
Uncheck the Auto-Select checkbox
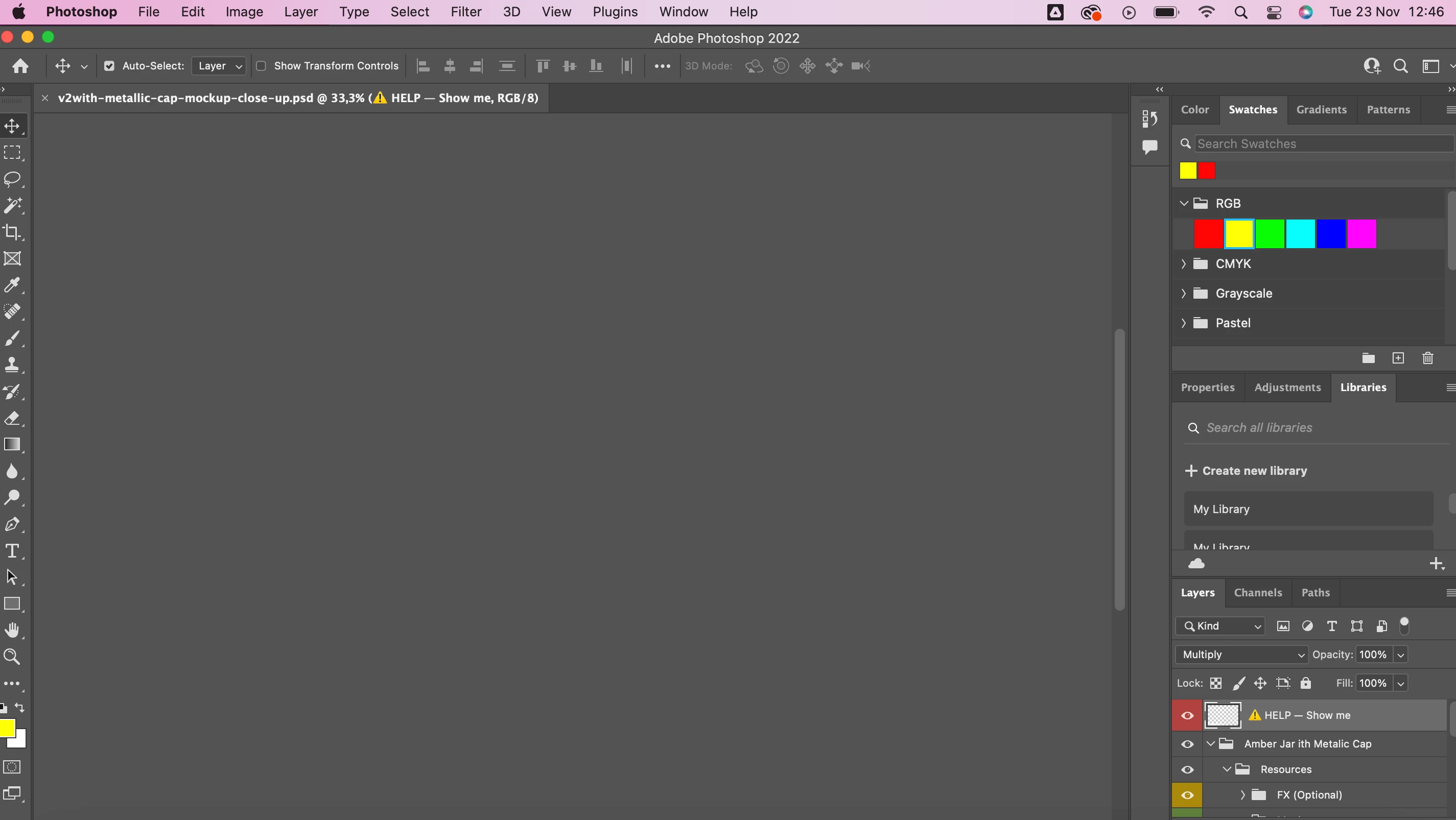tap(110, 66)
